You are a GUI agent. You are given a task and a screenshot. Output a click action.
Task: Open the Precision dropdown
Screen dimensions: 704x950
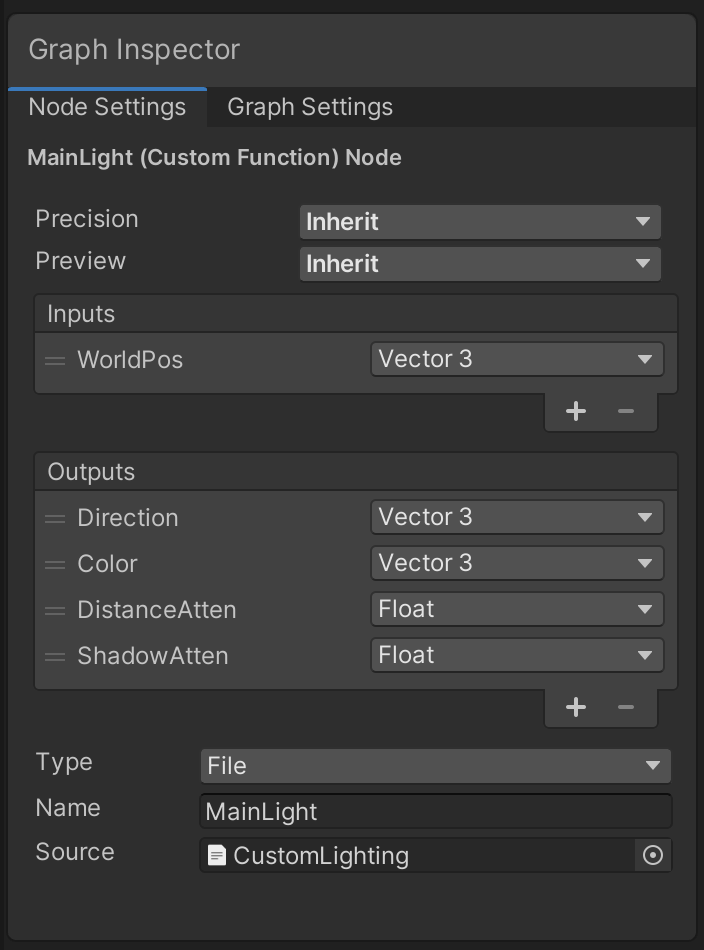tap(480, 222)
